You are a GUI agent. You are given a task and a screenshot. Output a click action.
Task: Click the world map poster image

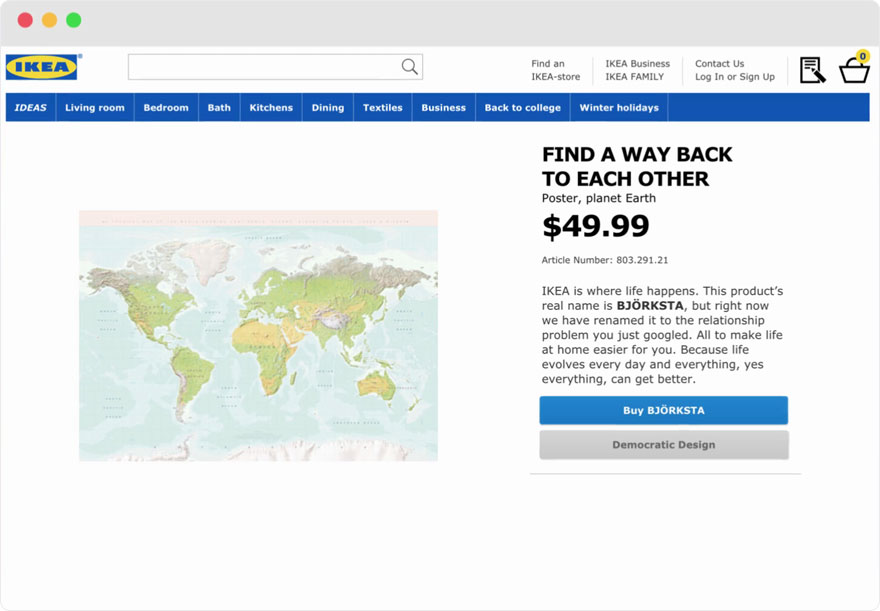pos(258,336)
